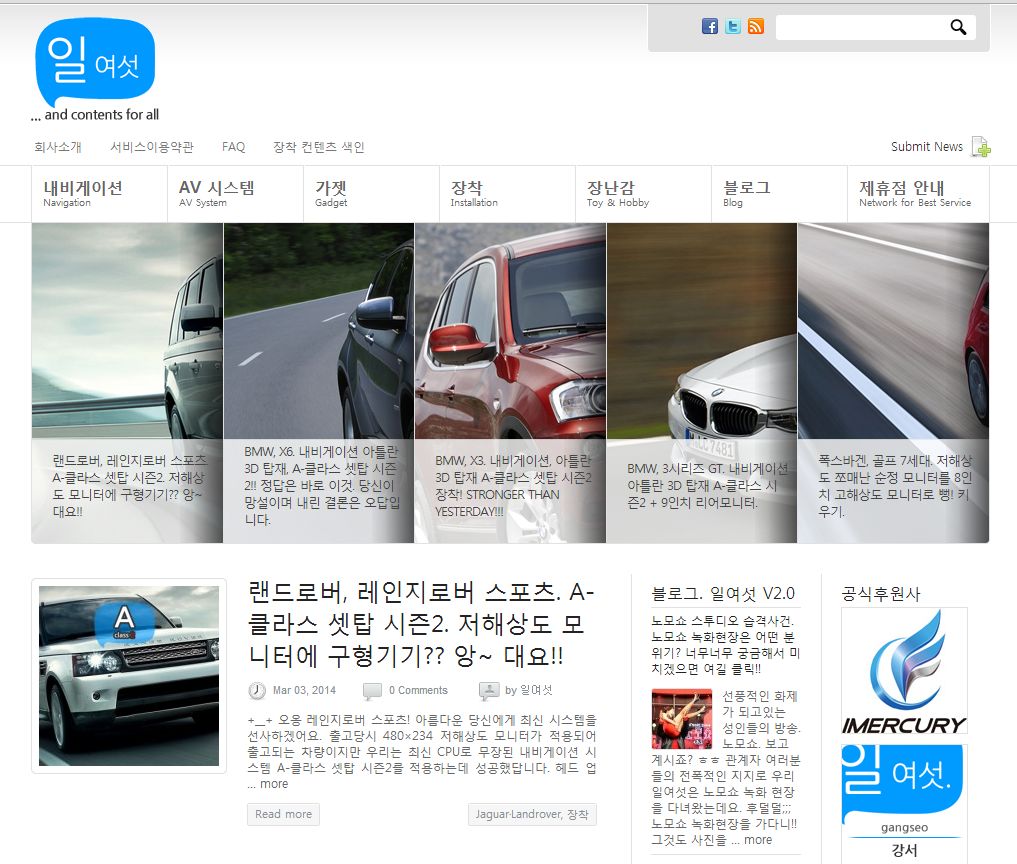Viewport: 1017px width, 864px height.
Task: Open the 노모쇼 스튜디오 습격사건 blog post
Action: click(726, 645)
